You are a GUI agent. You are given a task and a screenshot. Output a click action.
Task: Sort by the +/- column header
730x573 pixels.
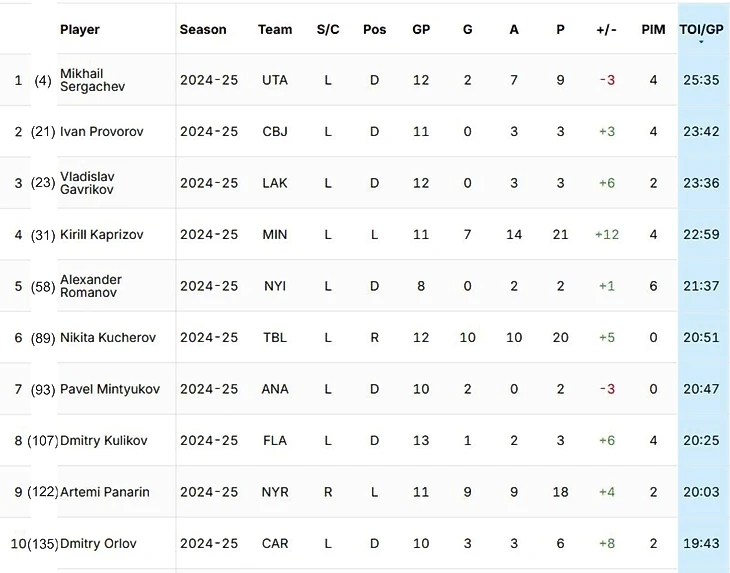pyautogui.click(x=607, y=29)
